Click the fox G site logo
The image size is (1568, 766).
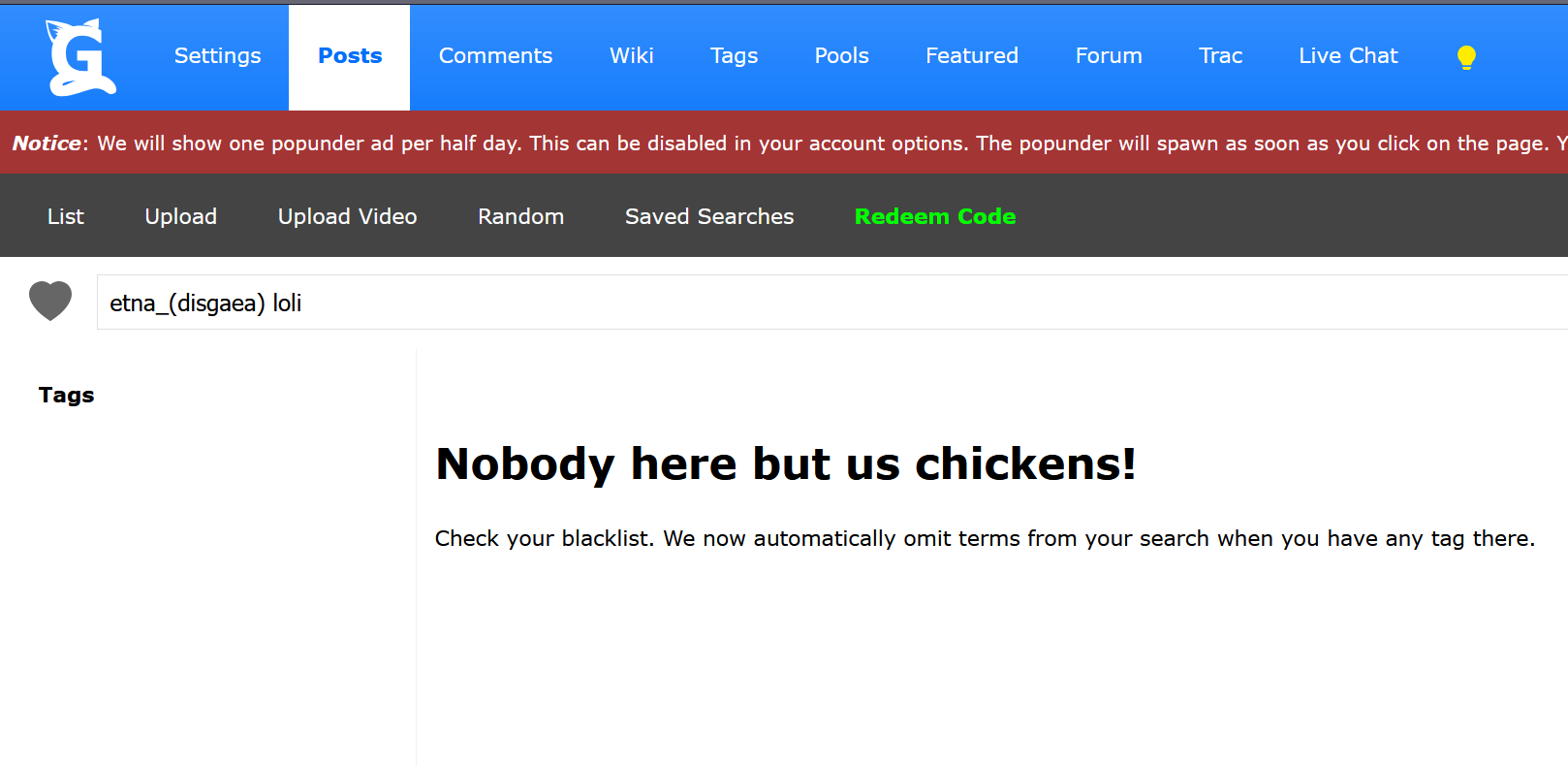(x=80, y=57)
